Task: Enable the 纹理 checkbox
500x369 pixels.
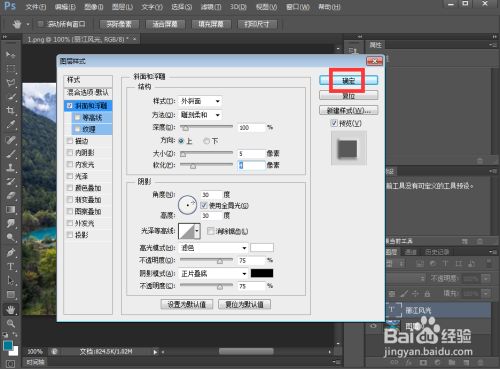Action: point(78,129)
